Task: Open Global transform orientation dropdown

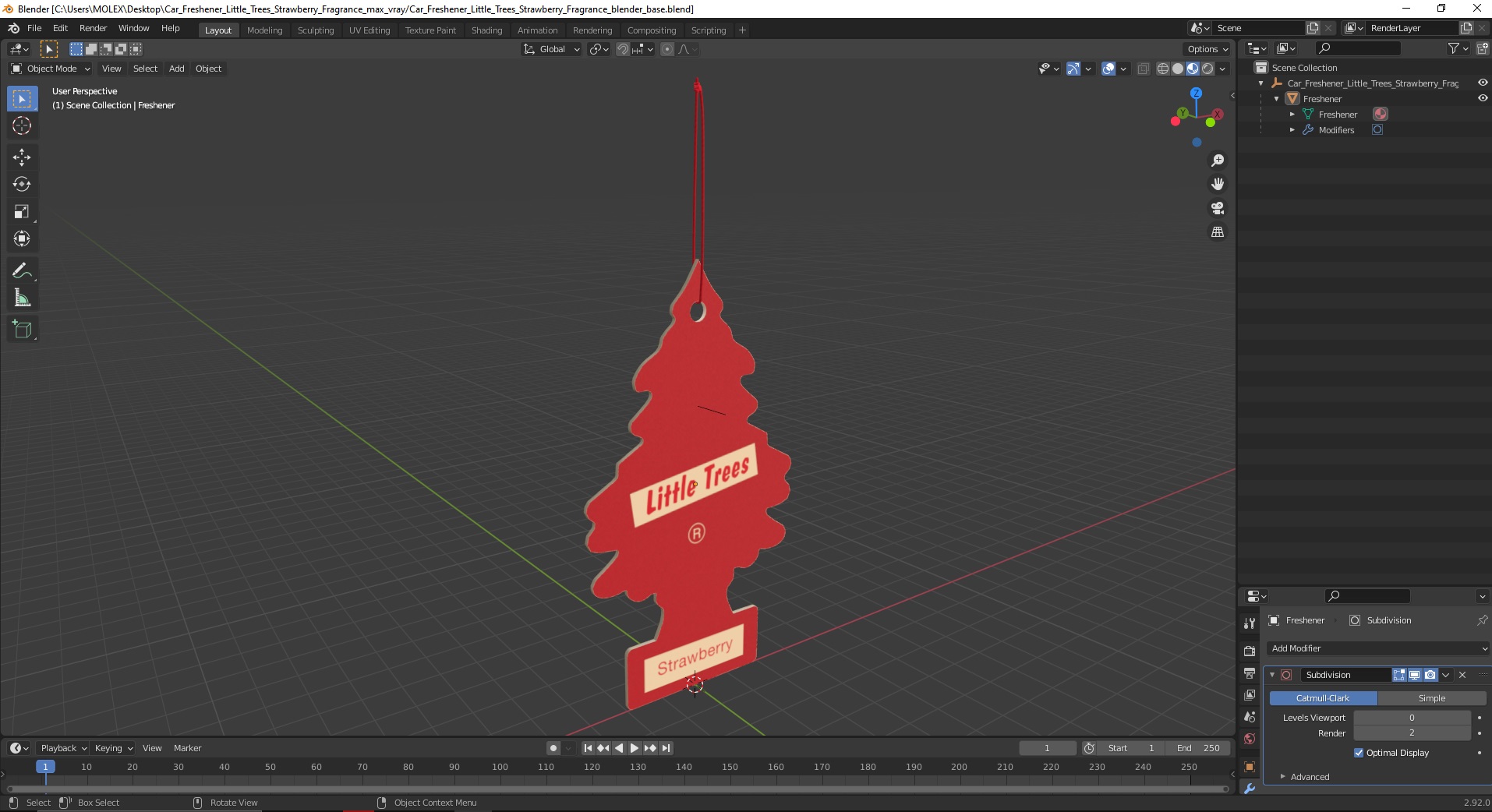Action: click(x=551, y=49)
